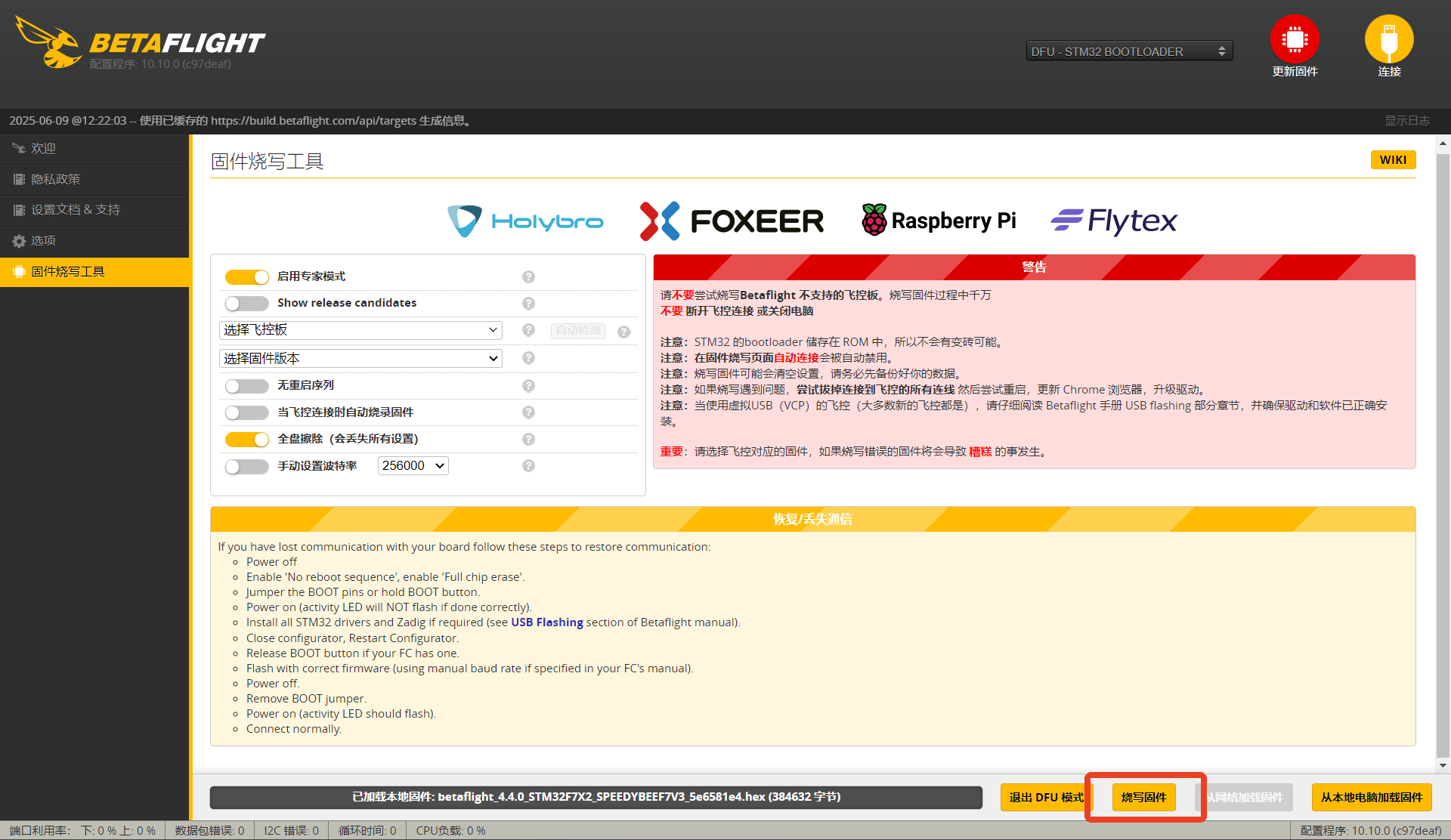Click the red Update Firmware chip icon

pos(1295,39)
